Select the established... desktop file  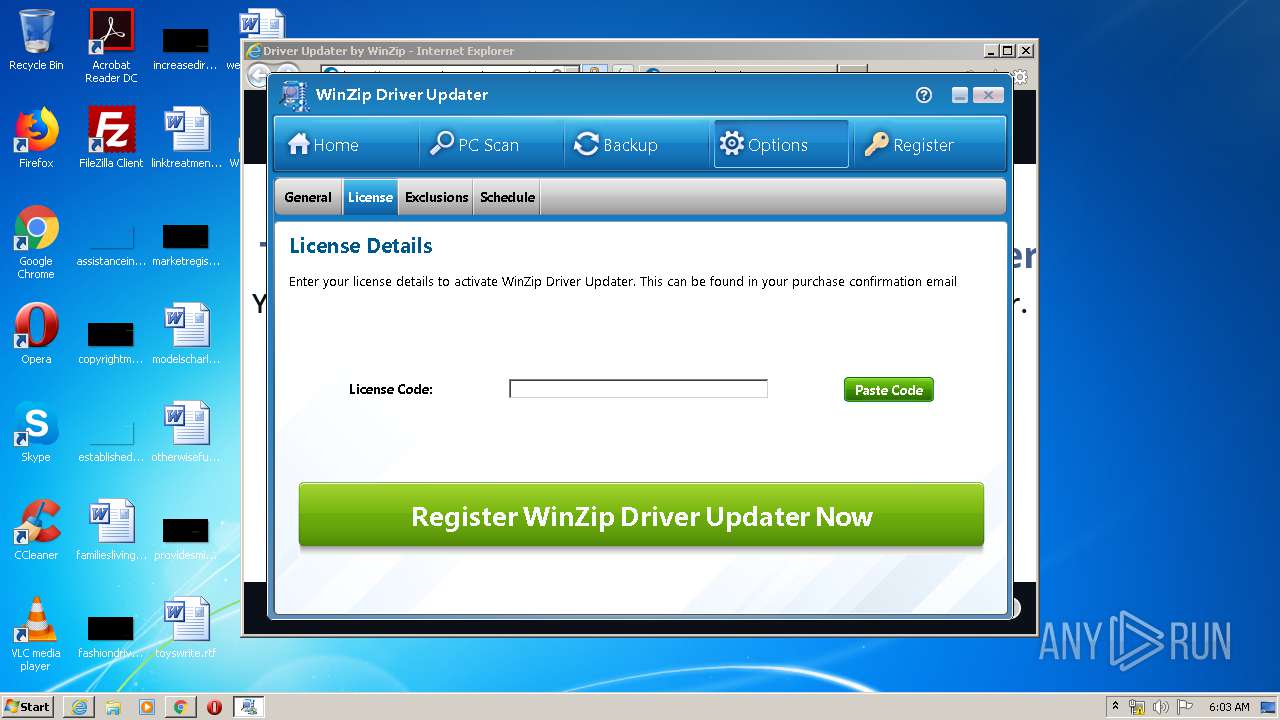pos(111,438)
